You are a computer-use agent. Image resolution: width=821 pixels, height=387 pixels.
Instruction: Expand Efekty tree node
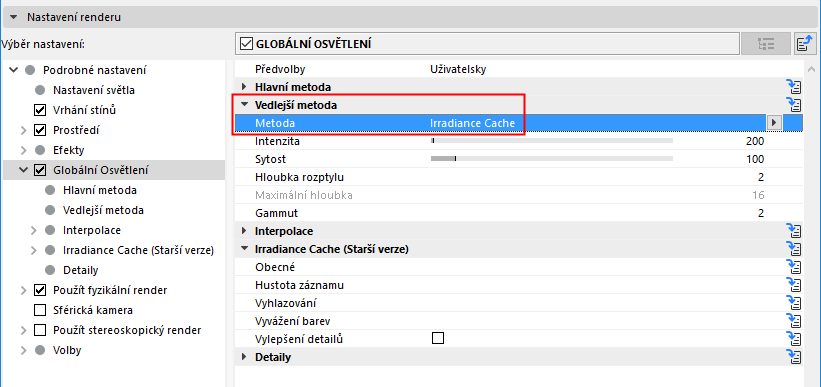click(24, 150)
